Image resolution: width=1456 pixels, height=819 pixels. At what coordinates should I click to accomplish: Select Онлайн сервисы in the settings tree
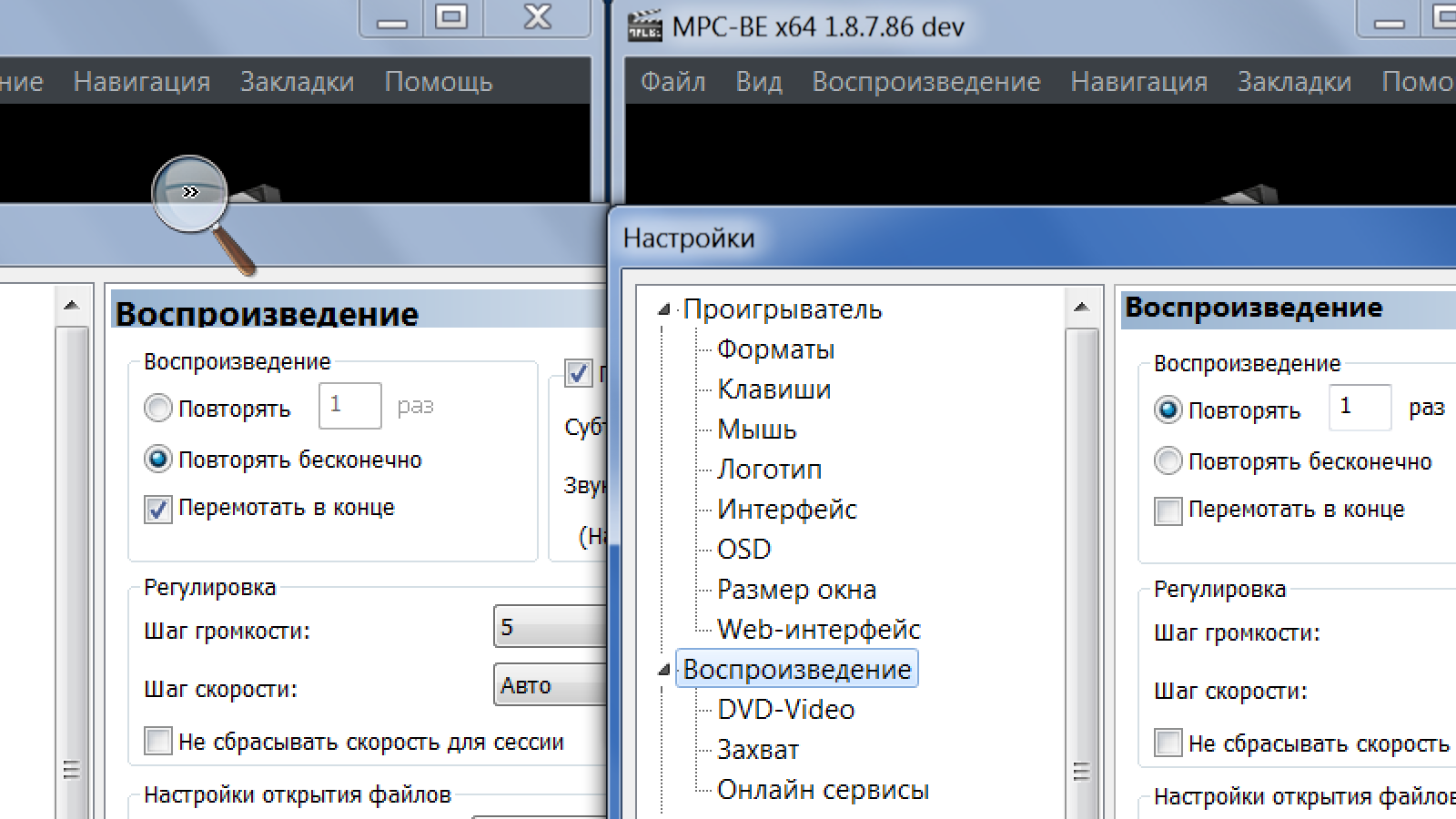point(823,790)
